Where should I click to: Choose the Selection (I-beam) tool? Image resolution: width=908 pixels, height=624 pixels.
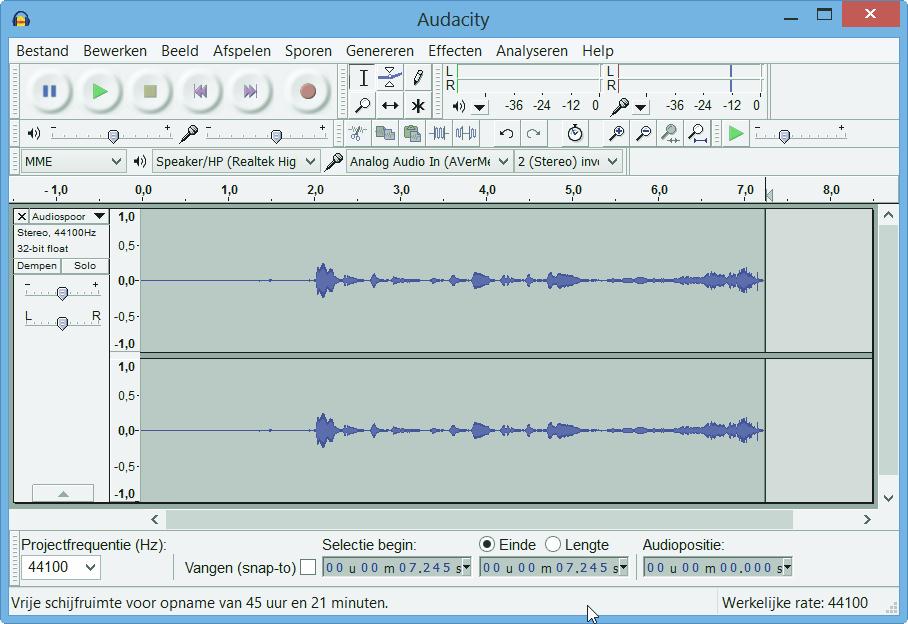point(363,78)
